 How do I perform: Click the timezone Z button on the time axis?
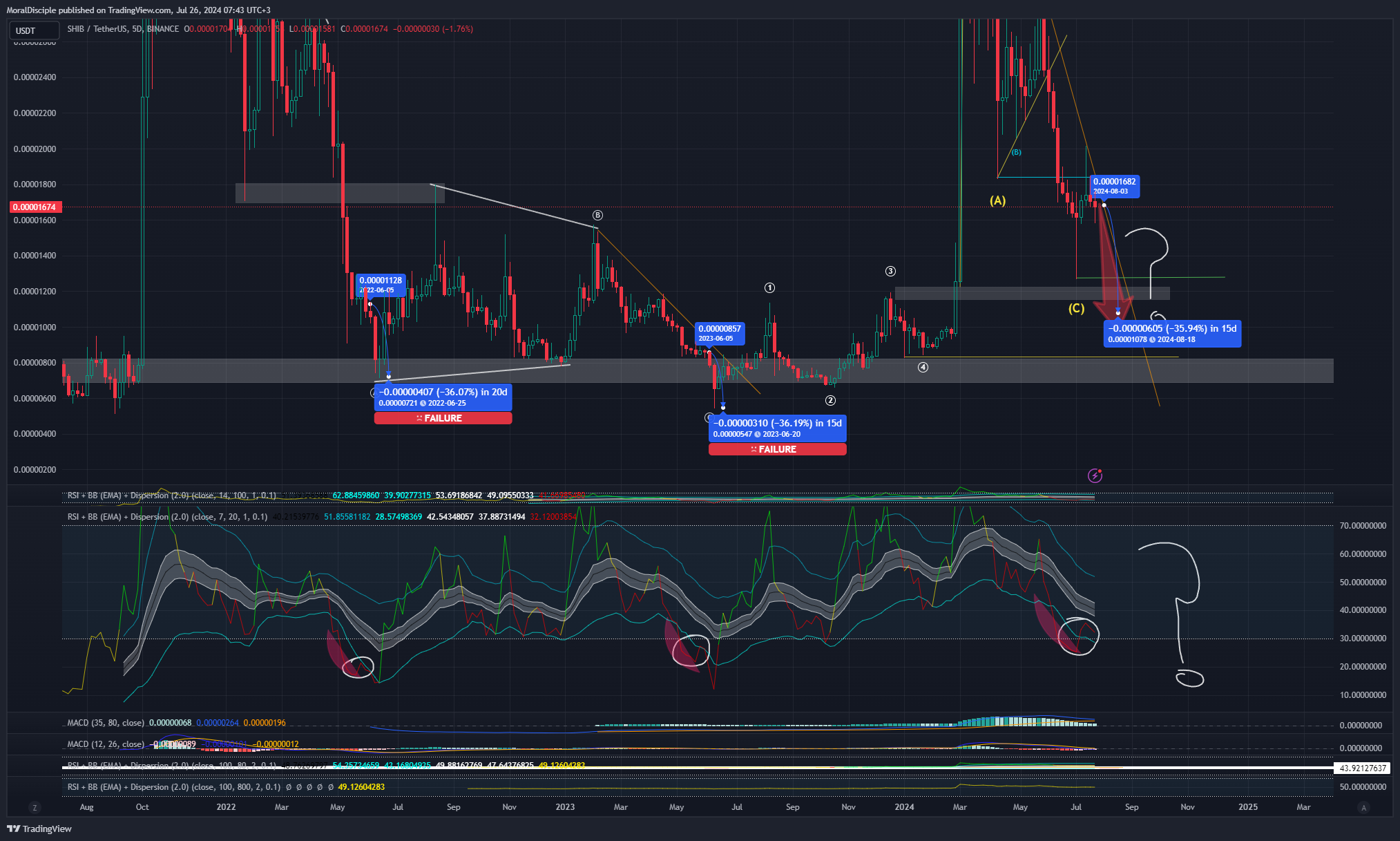pyautogui.click(x=35, y=807)
